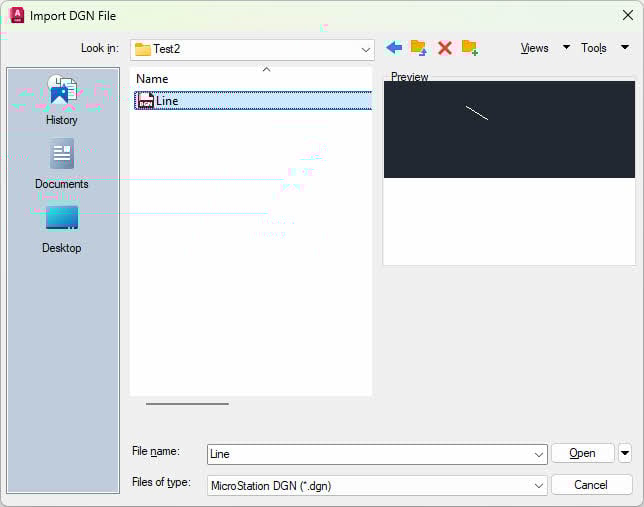Screen dimensions: 644x507
Task: Click the Back arrow icon
Action: click(394, 48)
